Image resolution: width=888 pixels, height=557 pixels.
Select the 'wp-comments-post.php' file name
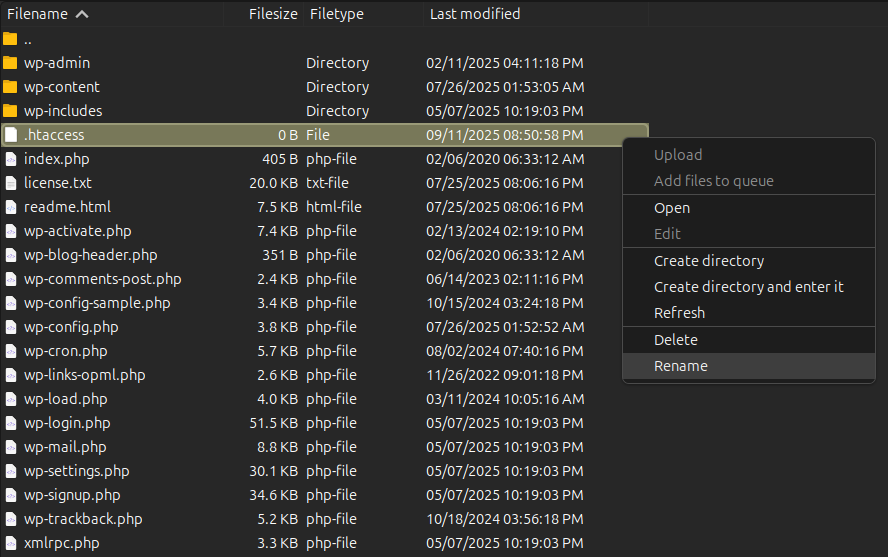(103, 279)
